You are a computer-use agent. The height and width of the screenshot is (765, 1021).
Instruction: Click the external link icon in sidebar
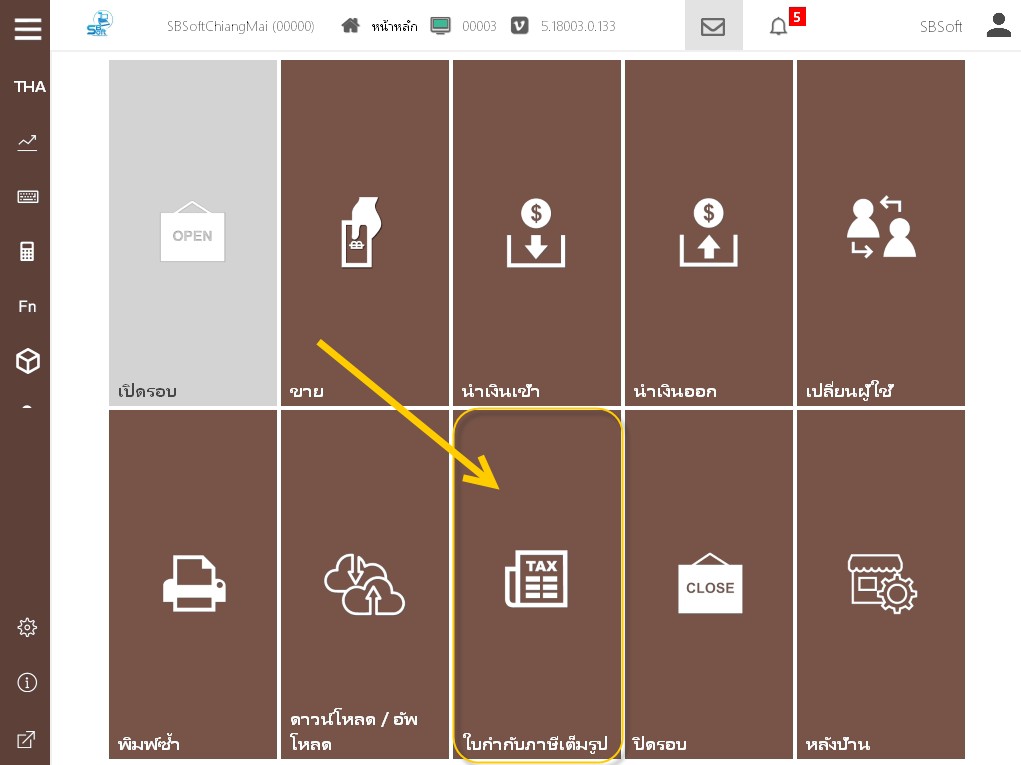click(x=28, y=740)
